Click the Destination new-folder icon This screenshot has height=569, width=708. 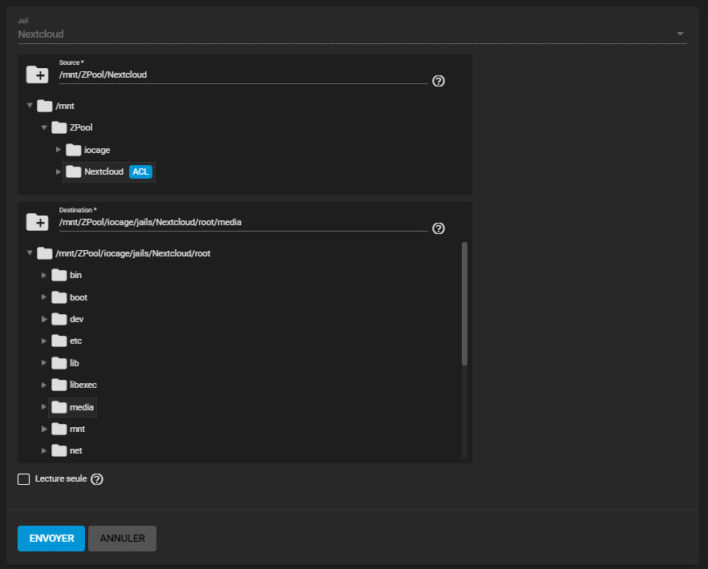(x=36, y=222)
